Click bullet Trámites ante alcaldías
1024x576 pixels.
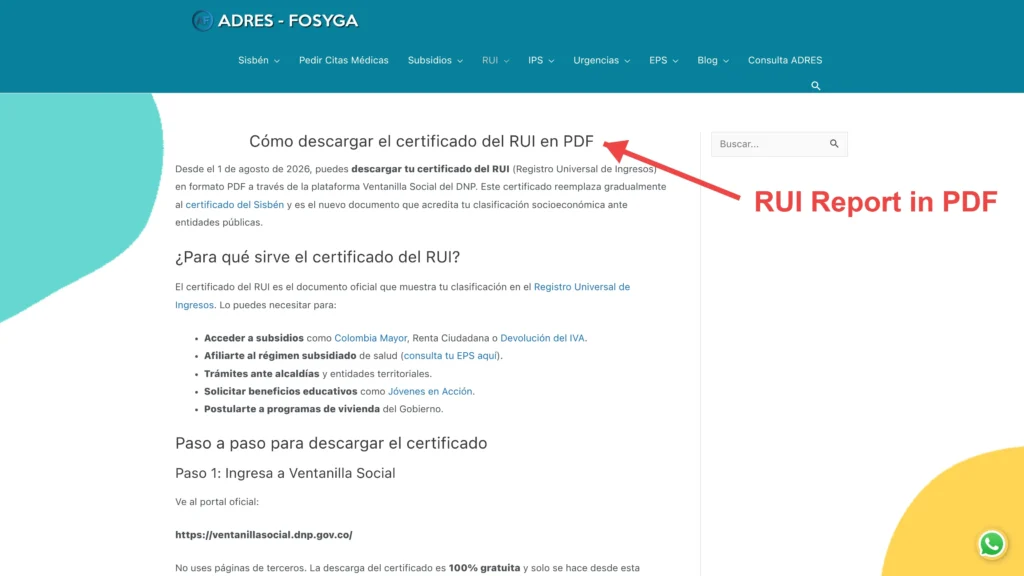[318, 374]
